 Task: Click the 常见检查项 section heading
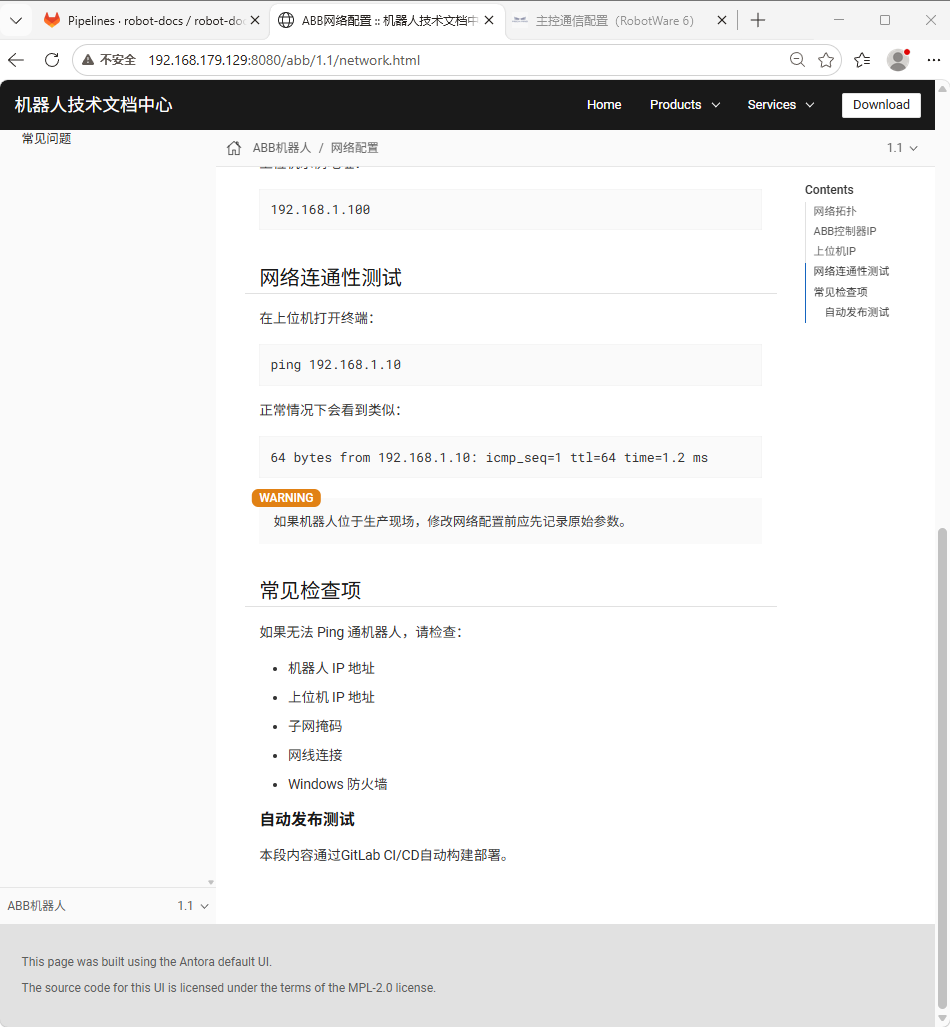[x=310, y=591]
